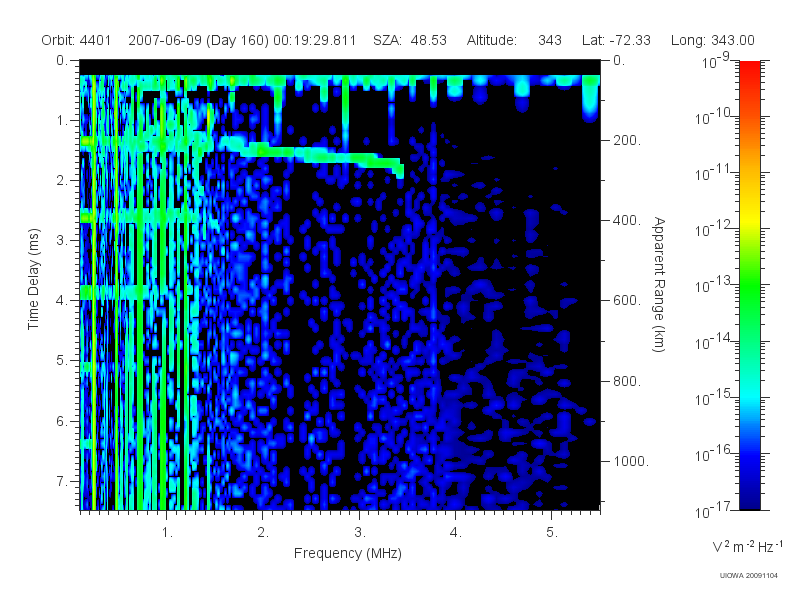Screen dimensions: 800x600
Task: Click the '4.' time delay tick label
Action: [62, 301]
